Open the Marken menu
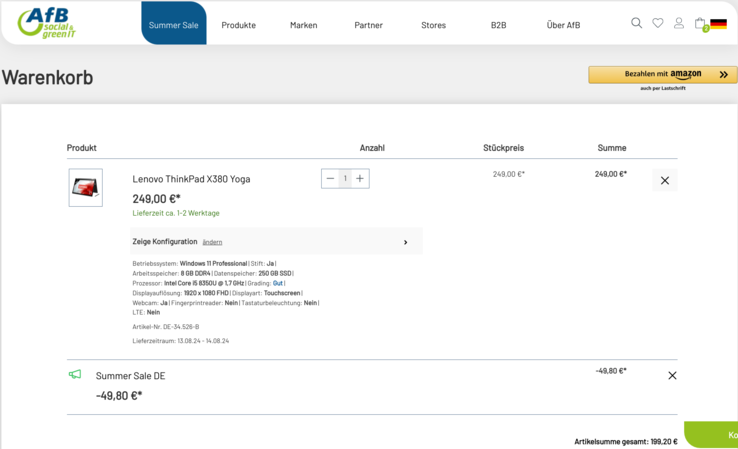Screen dimensions: 738x449 point(304,25)
